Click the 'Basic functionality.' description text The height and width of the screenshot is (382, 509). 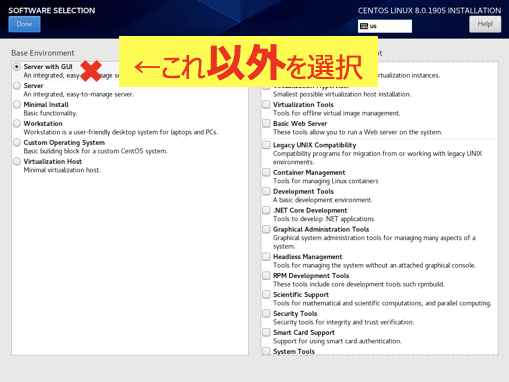point(50,113)
